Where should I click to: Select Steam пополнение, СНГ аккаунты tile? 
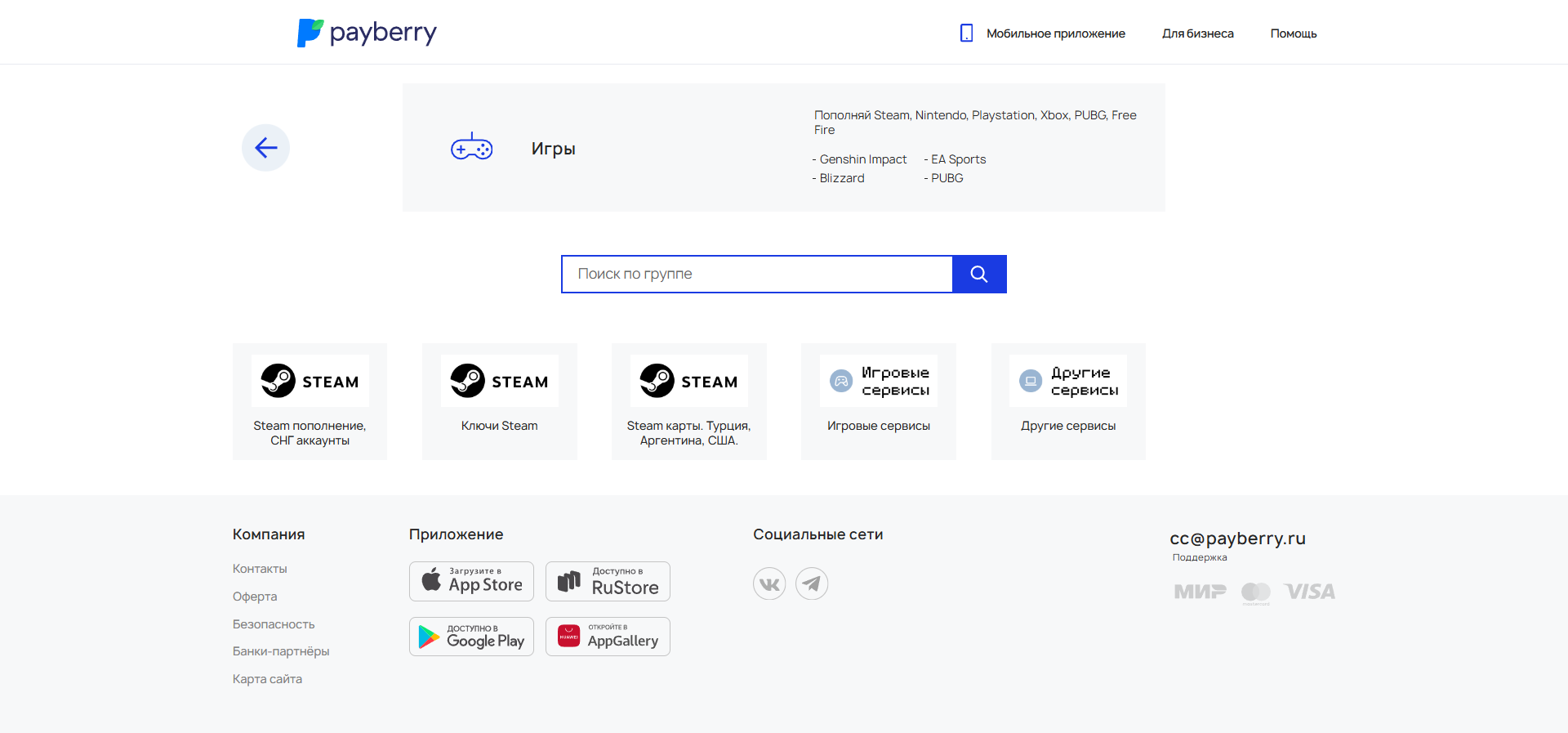310,401
